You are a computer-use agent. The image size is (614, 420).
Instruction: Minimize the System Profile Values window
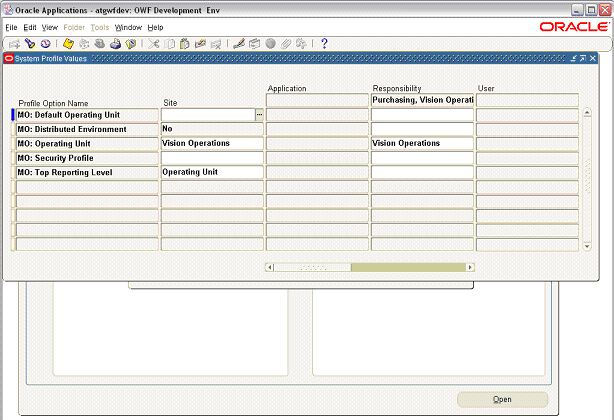(x=574, y=58)
